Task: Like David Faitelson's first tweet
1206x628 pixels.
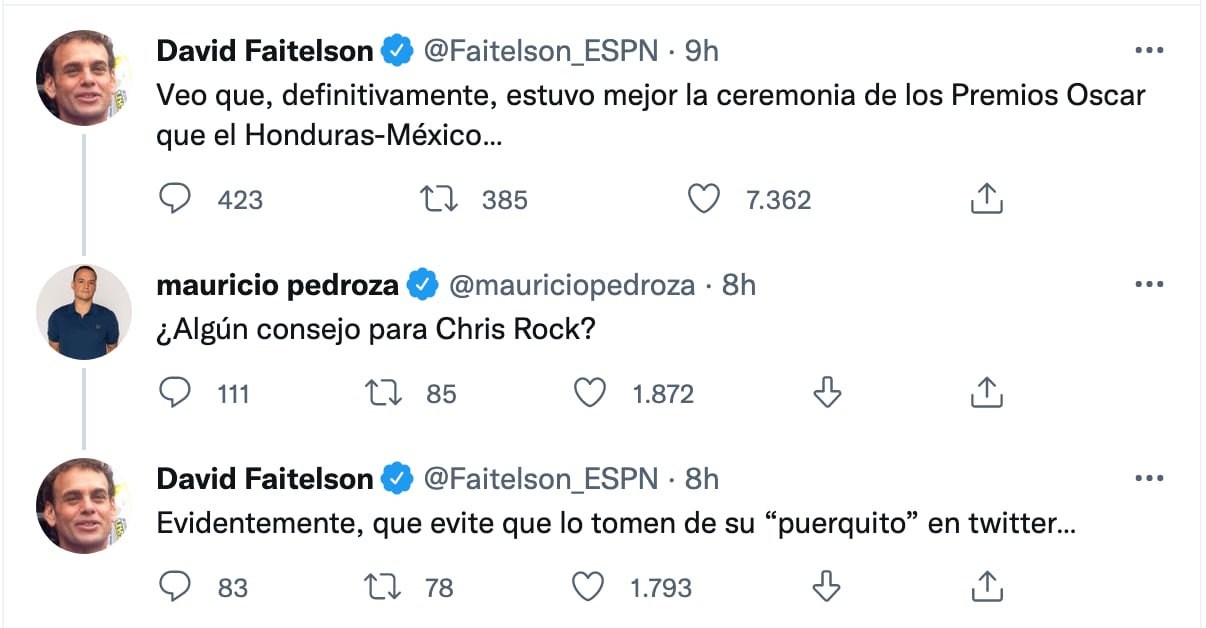Action: coord(705,199)
